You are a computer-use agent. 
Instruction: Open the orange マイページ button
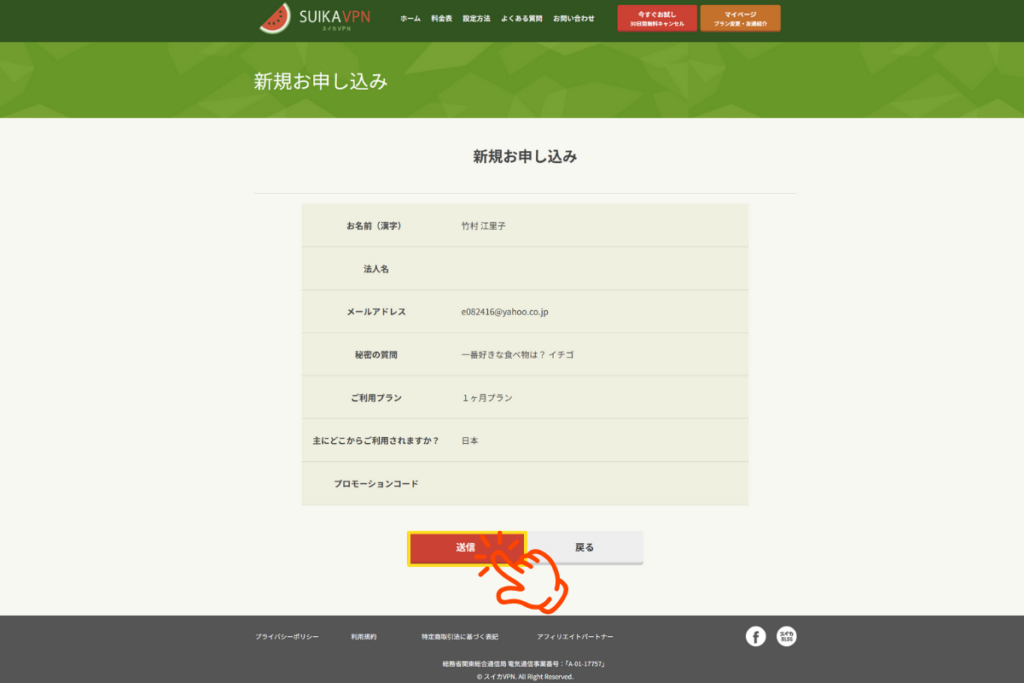point(740,18)
